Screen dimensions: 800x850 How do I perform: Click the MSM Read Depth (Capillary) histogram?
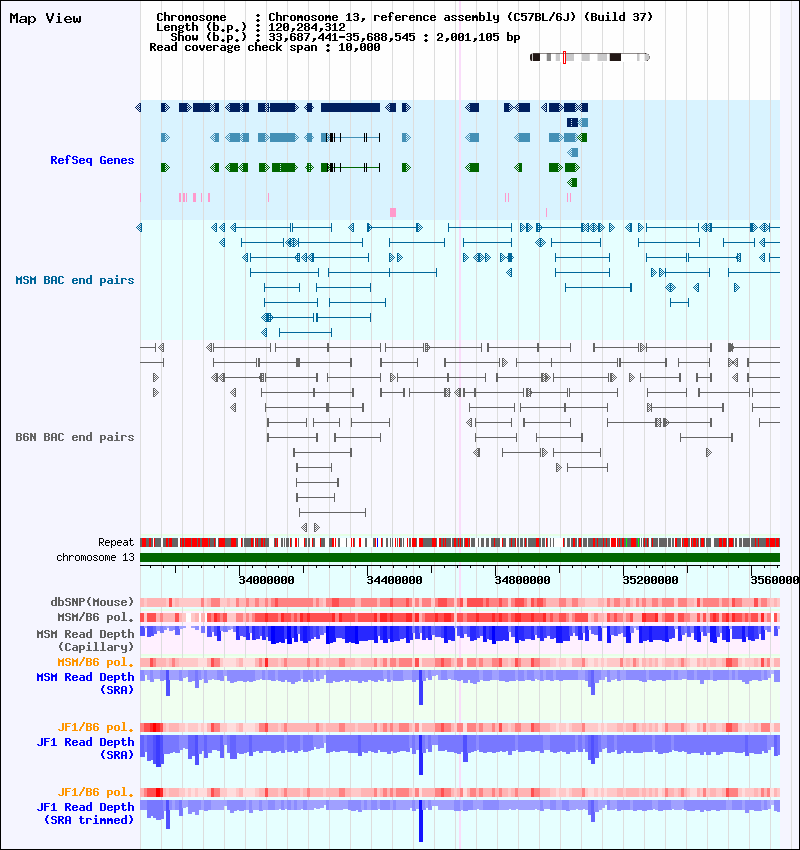460,634
